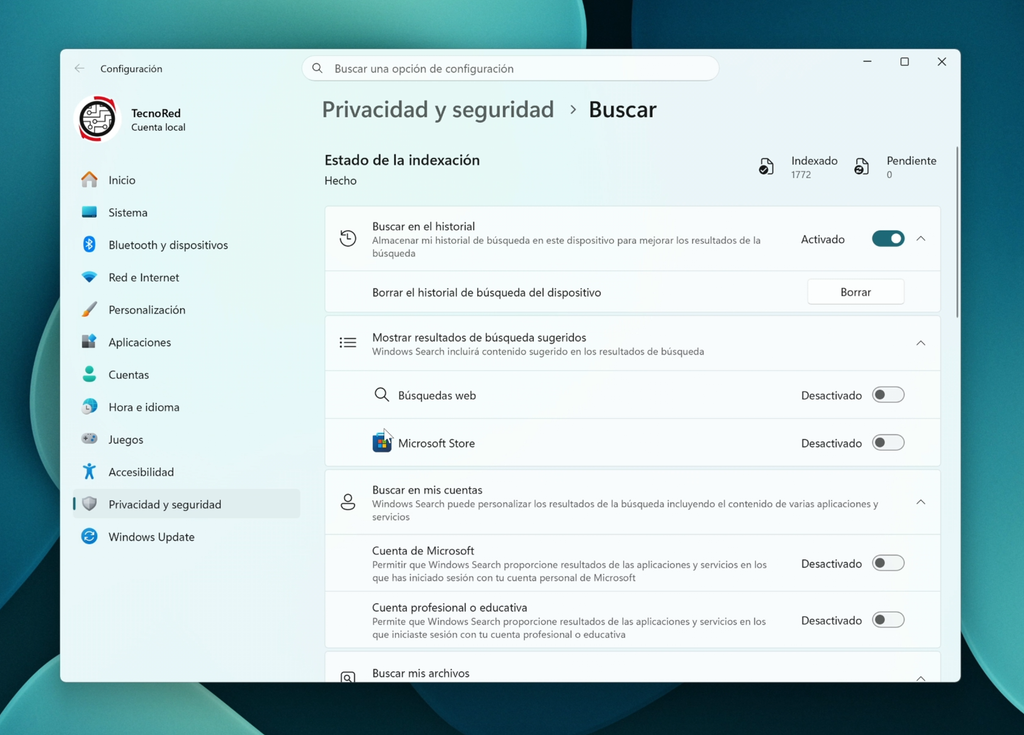
Task: Open Aplicaciones settings
Action: [186, 342]
